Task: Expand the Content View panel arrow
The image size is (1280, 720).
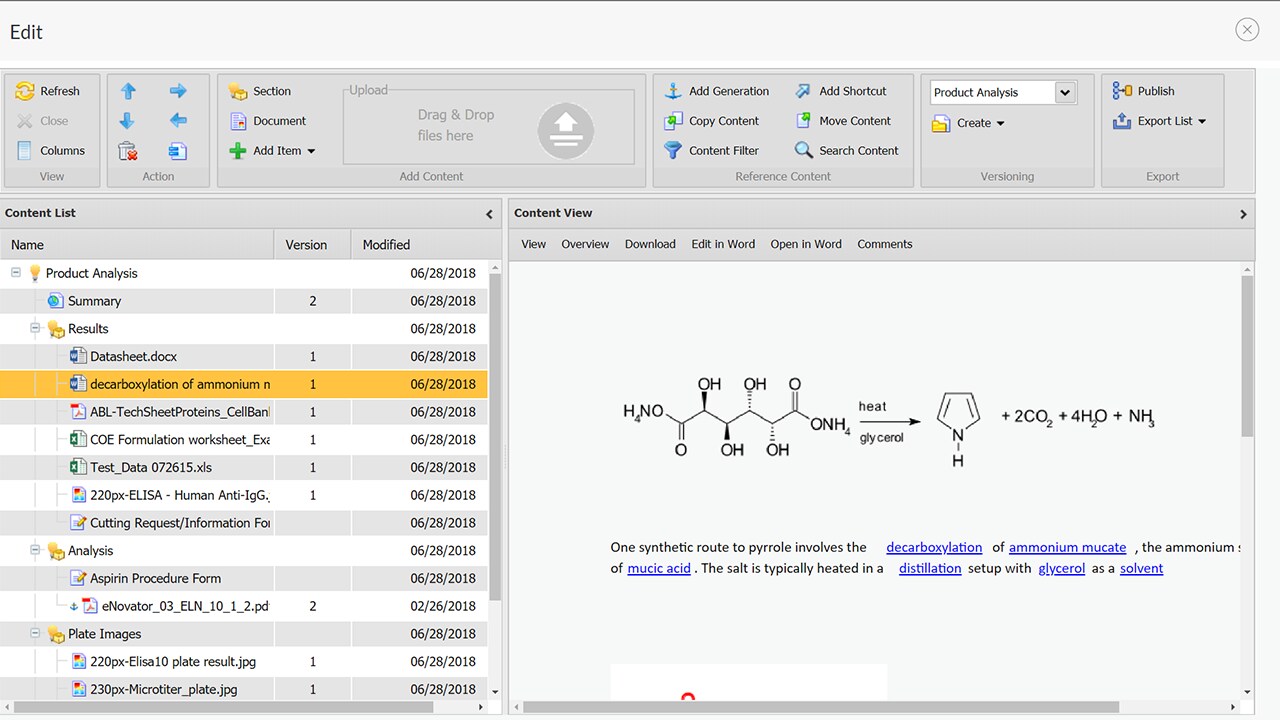Action: point(1243,214)
